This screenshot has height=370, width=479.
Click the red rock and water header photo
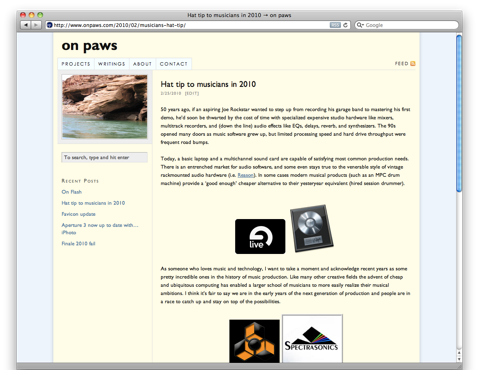(x=105, y=107)
